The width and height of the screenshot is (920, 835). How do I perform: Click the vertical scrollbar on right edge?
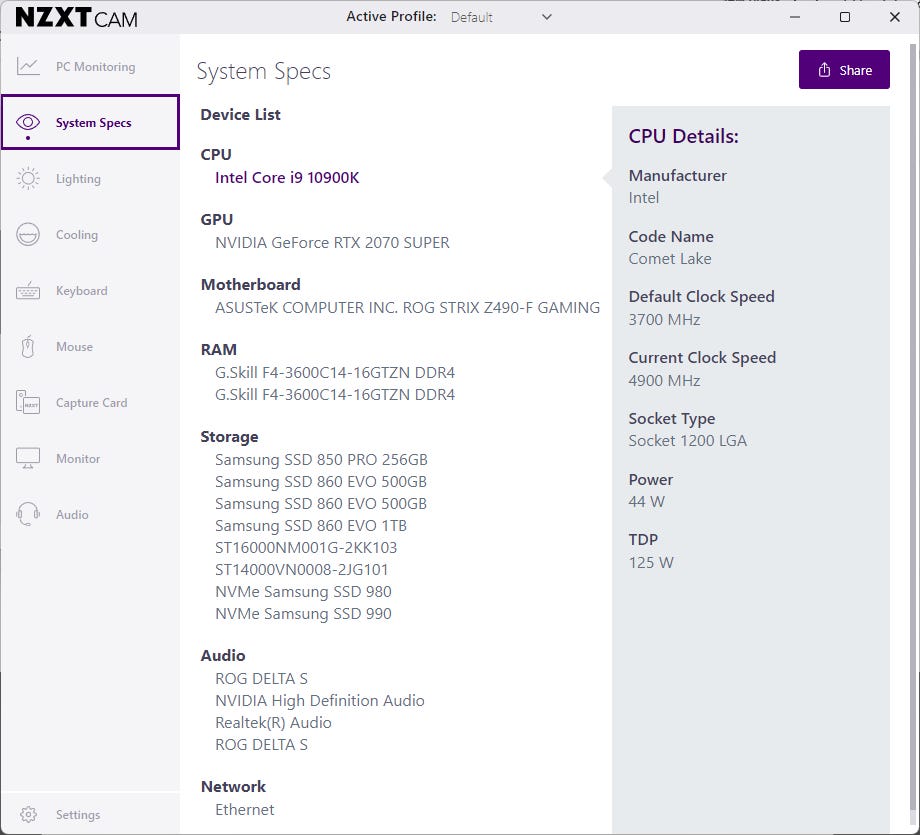(913, 428)
